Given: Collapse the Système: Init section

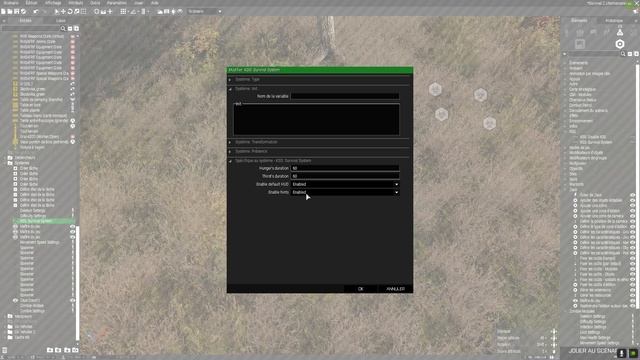Looking at the screenshot, I should pyautogui.click(x=230, y=89).
